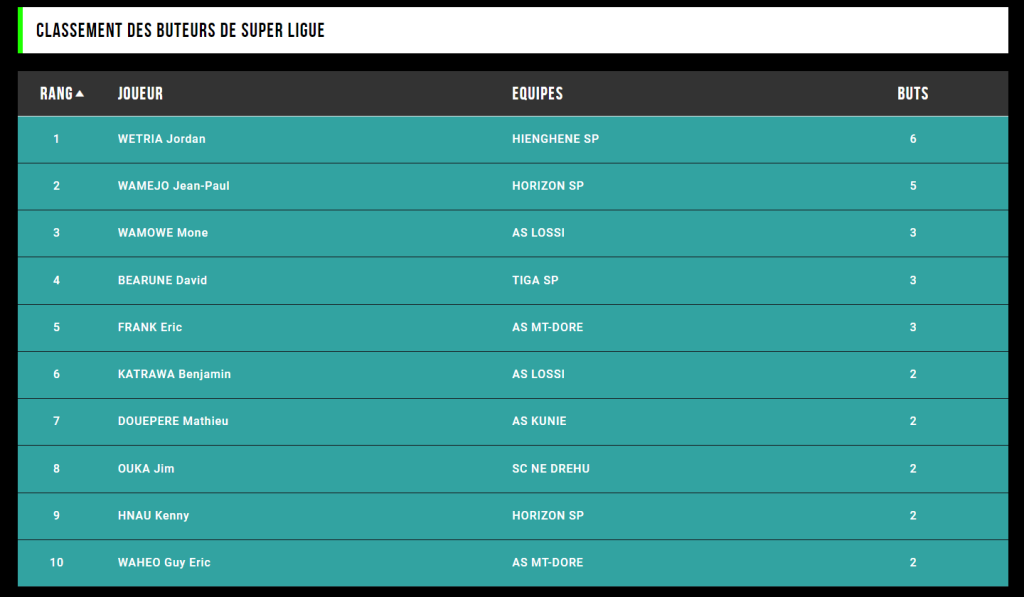
Task: Select player WETRIA Jordan
Action: point(161,138)
